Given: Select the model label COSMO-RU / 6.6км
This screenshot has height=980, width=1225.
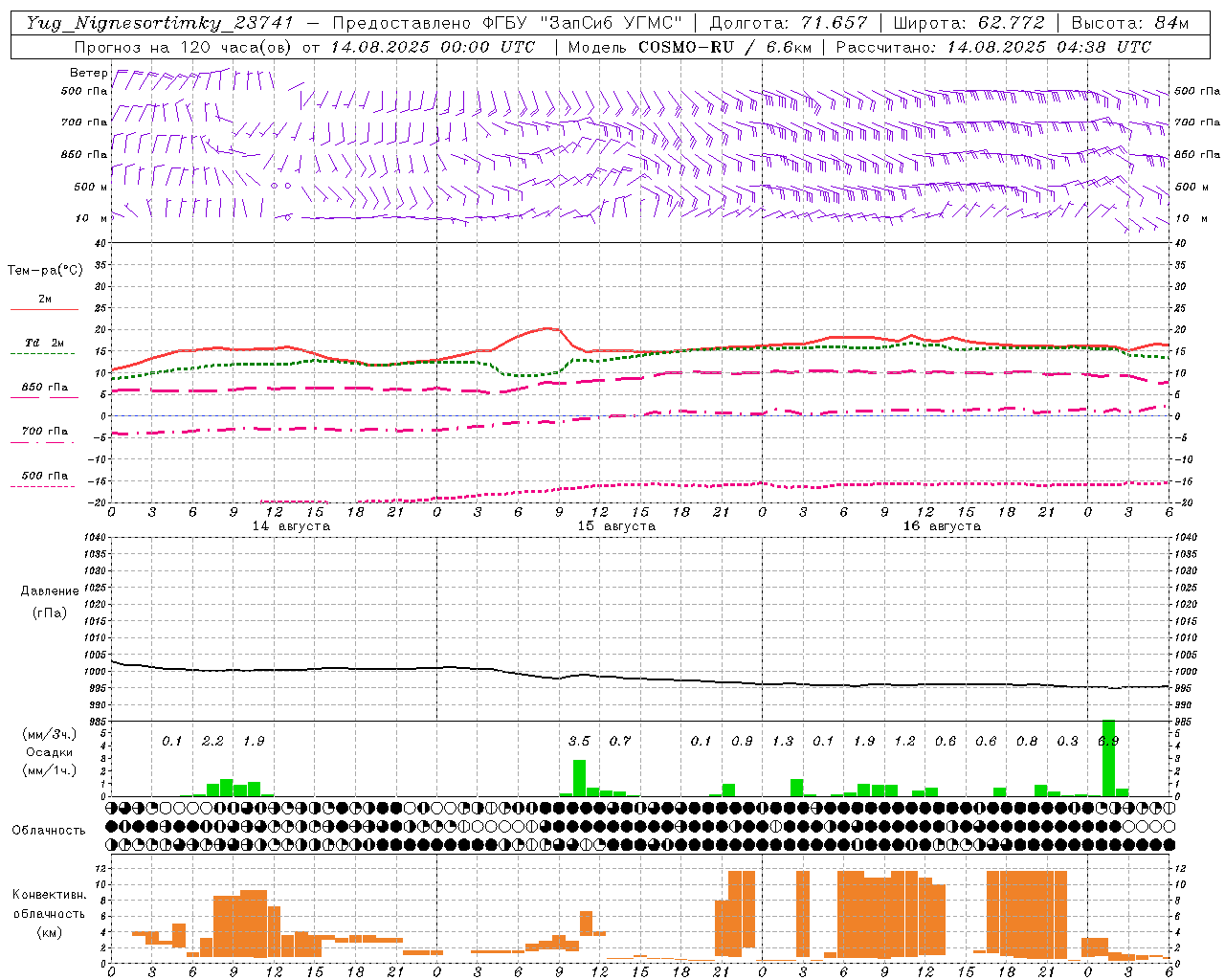Looking at the screenshot, I should click(x=726, y=47).
